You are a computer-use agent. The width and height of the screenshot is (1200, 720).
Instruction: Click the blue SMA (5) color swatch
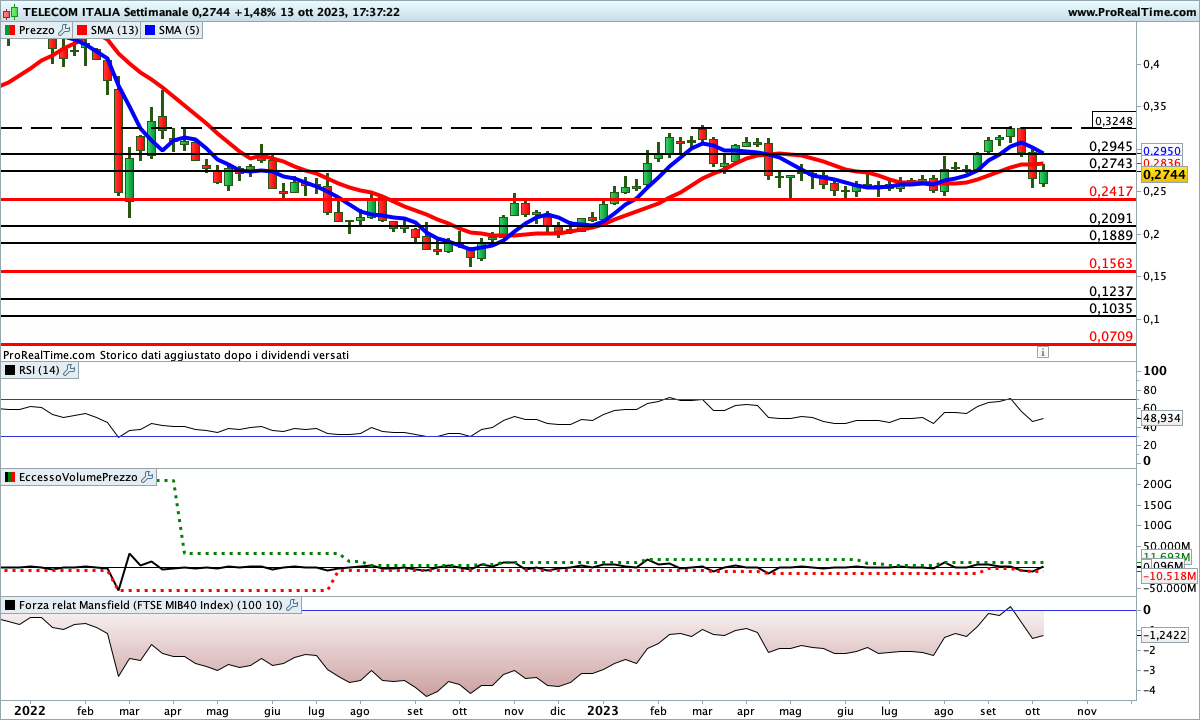click(150, 30)
